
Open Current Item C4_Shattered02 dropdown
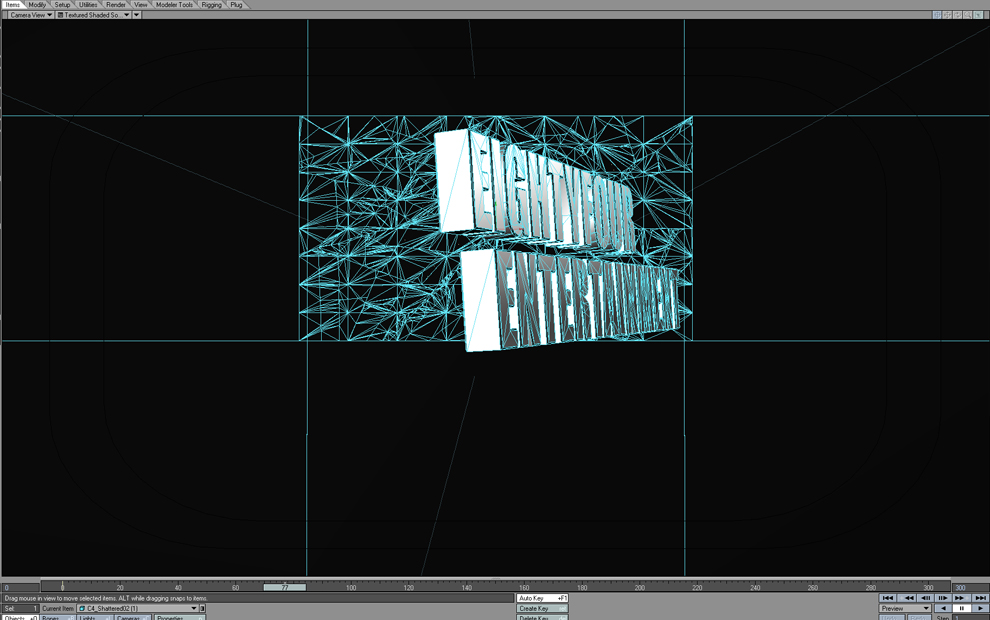click(x=138, y=608)
